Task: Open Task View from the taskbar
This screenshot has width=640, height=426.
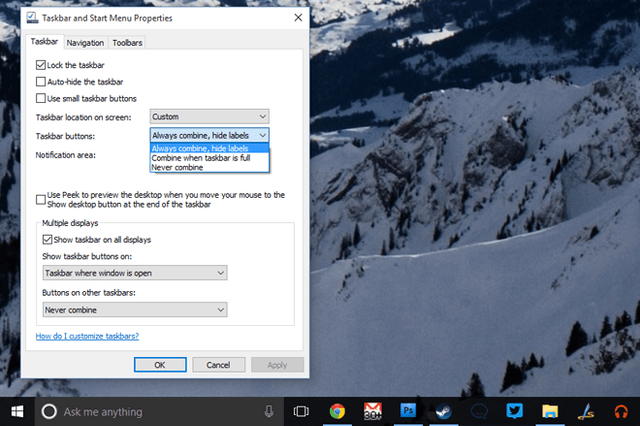Action: [301, 411]
